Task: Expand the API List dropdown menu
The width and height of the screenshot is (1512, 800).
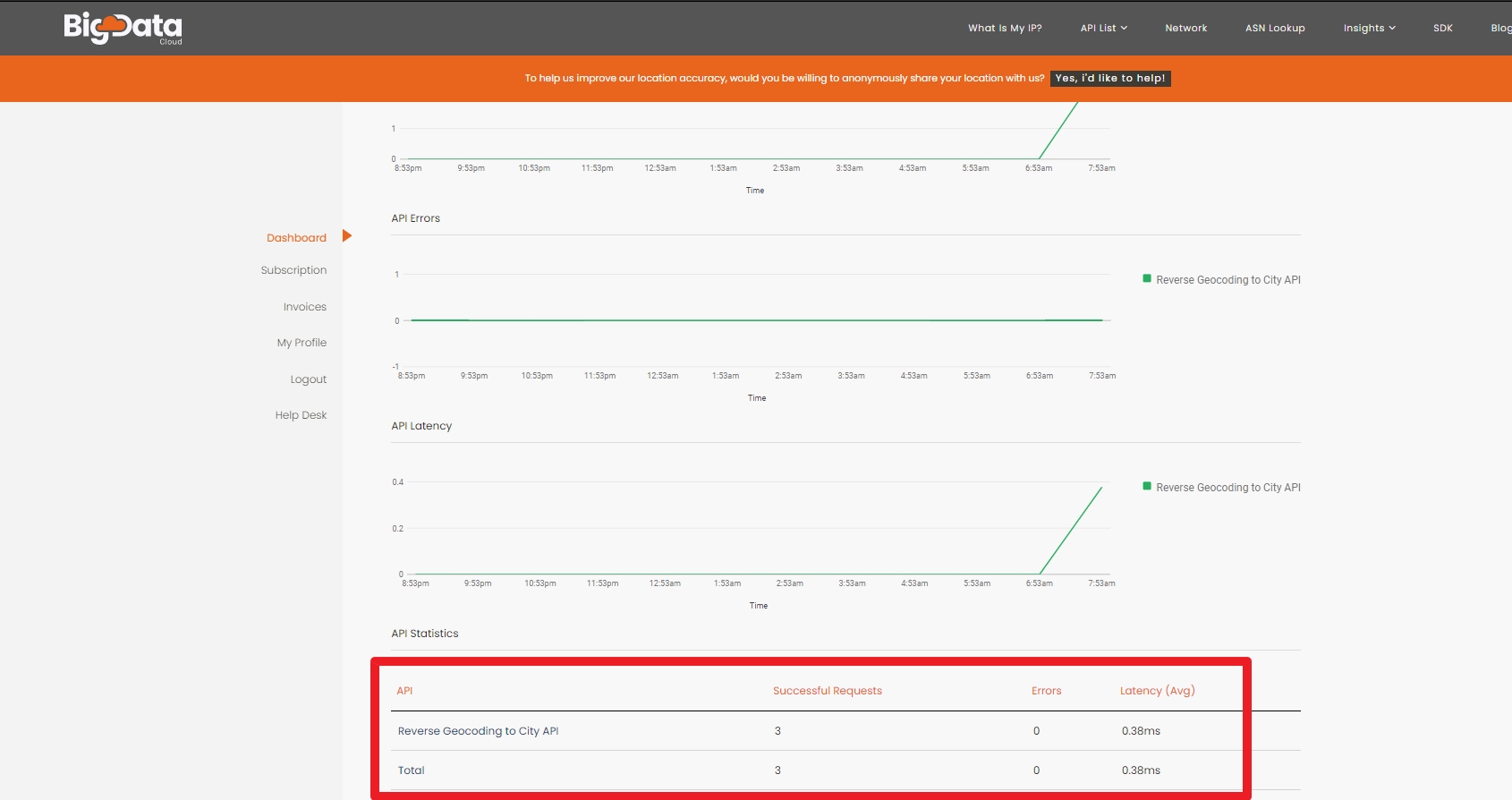Action: [x=1103, y=28]
